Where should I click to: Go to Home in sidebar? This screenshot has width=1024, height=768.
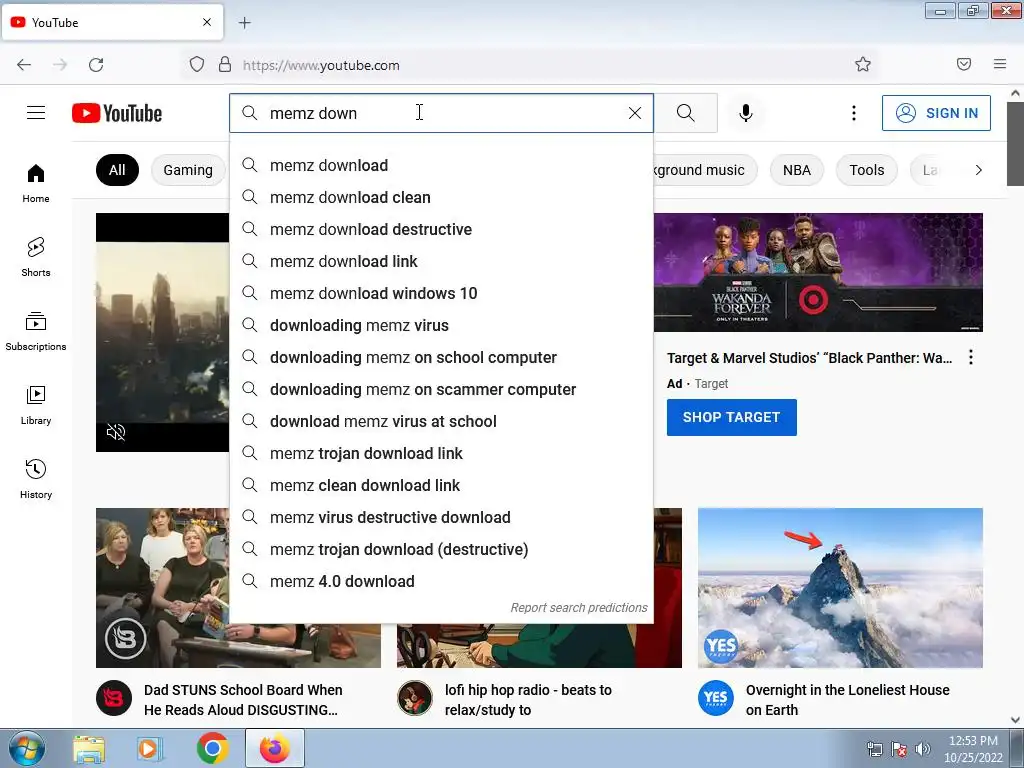coord(36,183)
